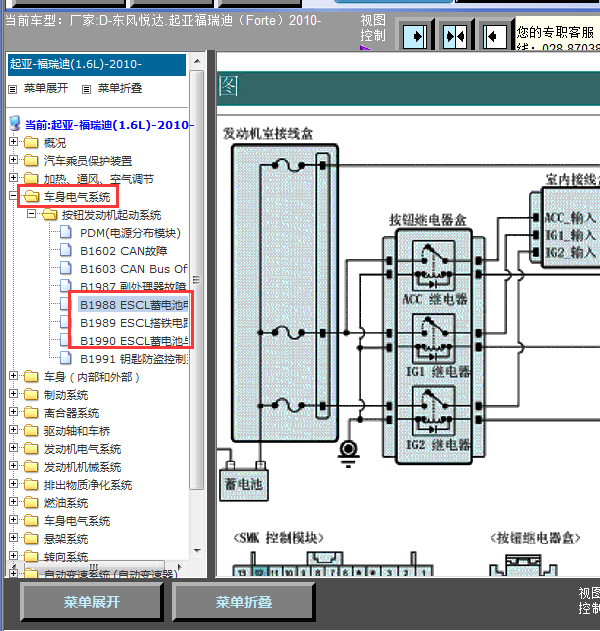The image size is (600, 631).
Task: Click 当前:起亚-福瑞迪(1.6L)-2010- root link
Action: pos(109,125)
